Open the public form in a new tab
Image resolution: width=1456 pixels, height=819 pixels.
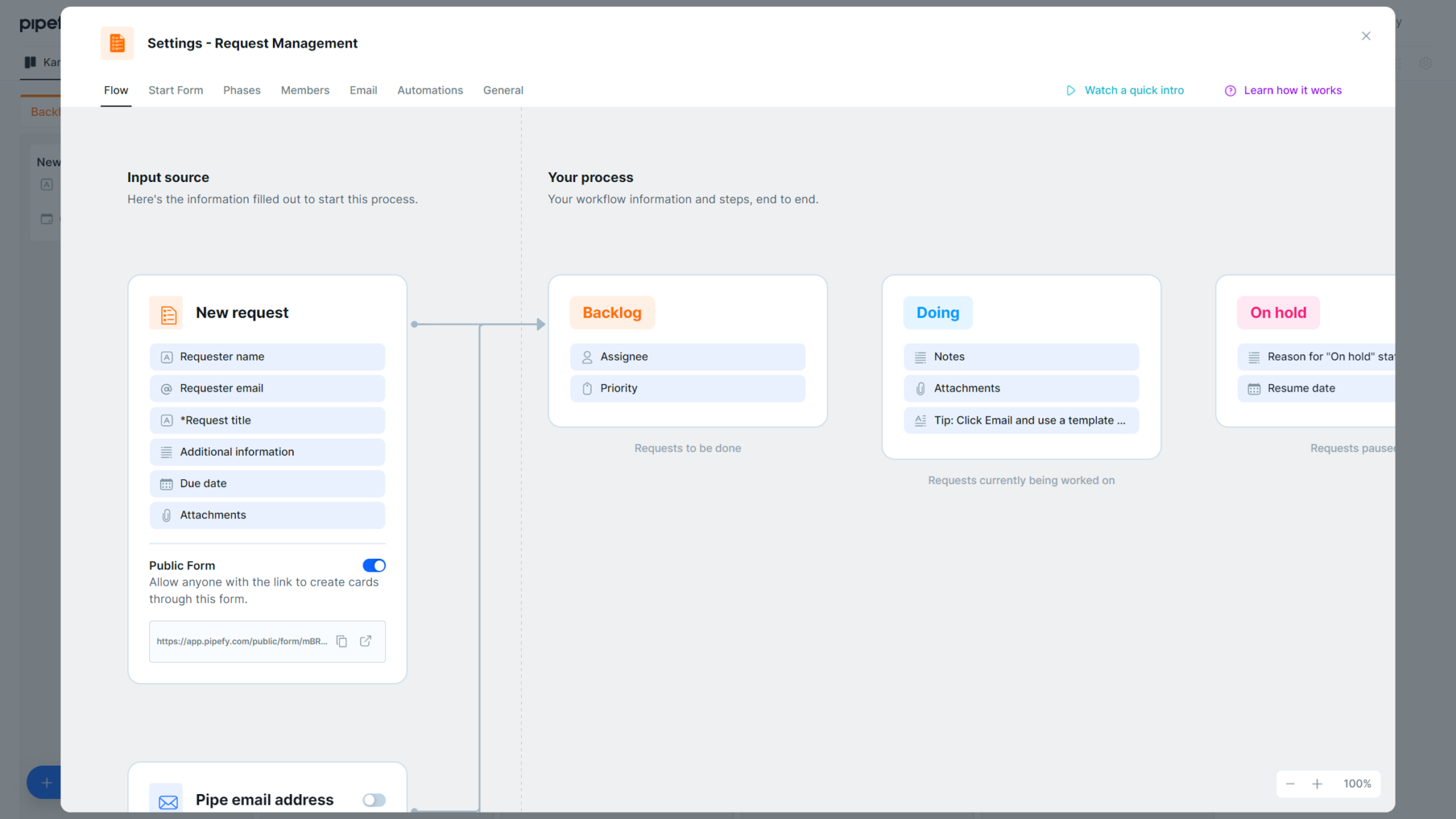(365, 641)
